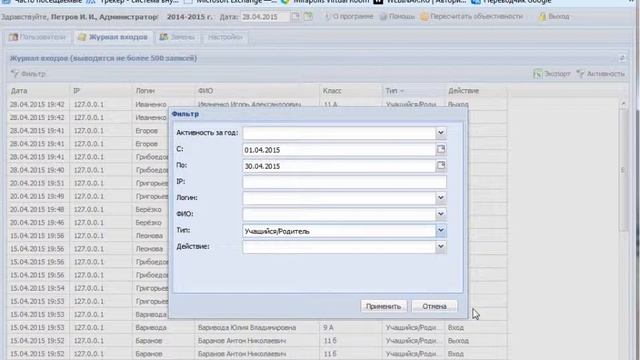Switch to the Журнал входов tab
This screenshot has width=640, height=360.
(113, 37)
